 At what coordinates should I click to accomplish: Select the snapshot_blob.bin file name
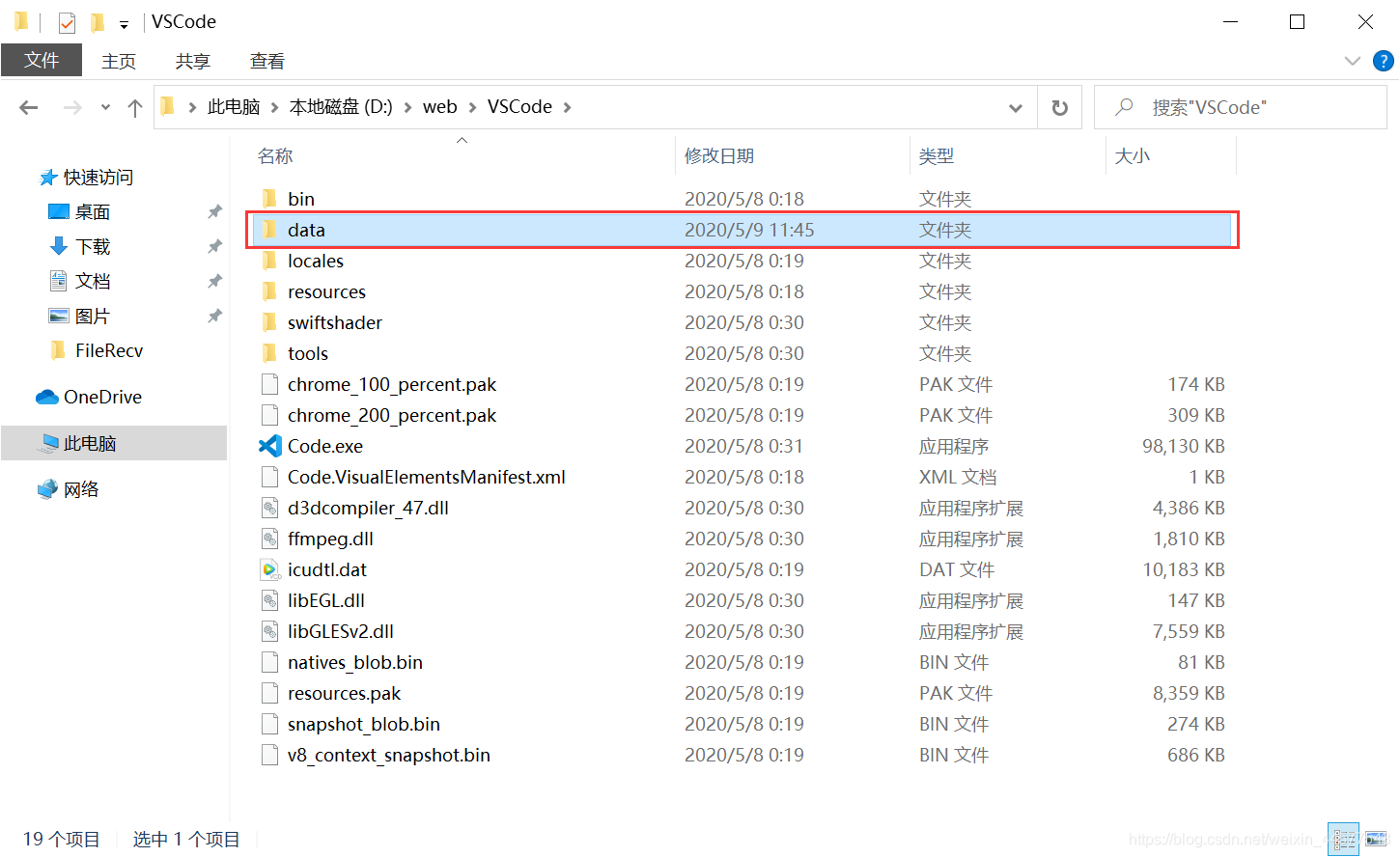[364, 724]
